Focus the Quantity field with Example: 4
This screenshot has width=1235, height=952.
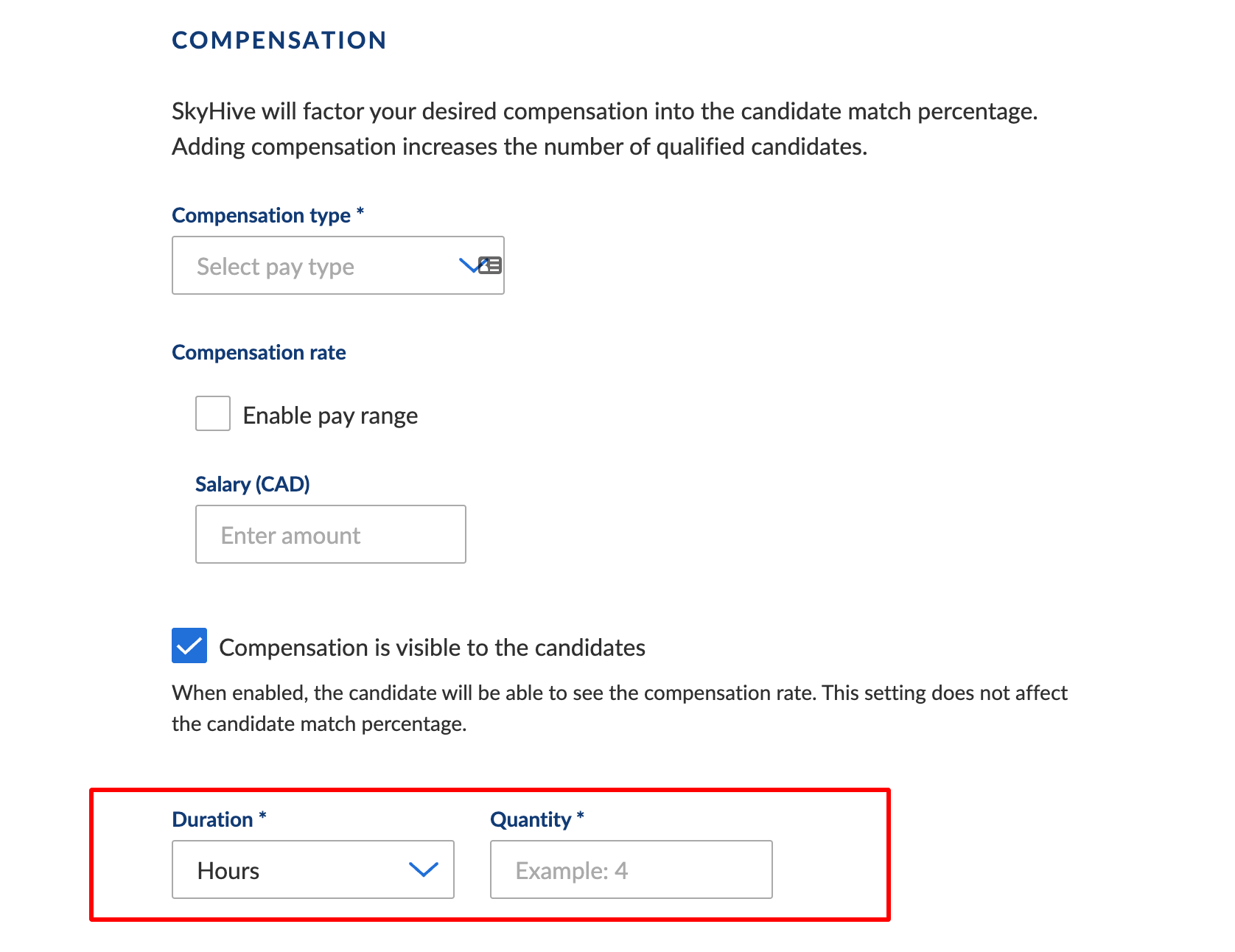pos(632,869)
